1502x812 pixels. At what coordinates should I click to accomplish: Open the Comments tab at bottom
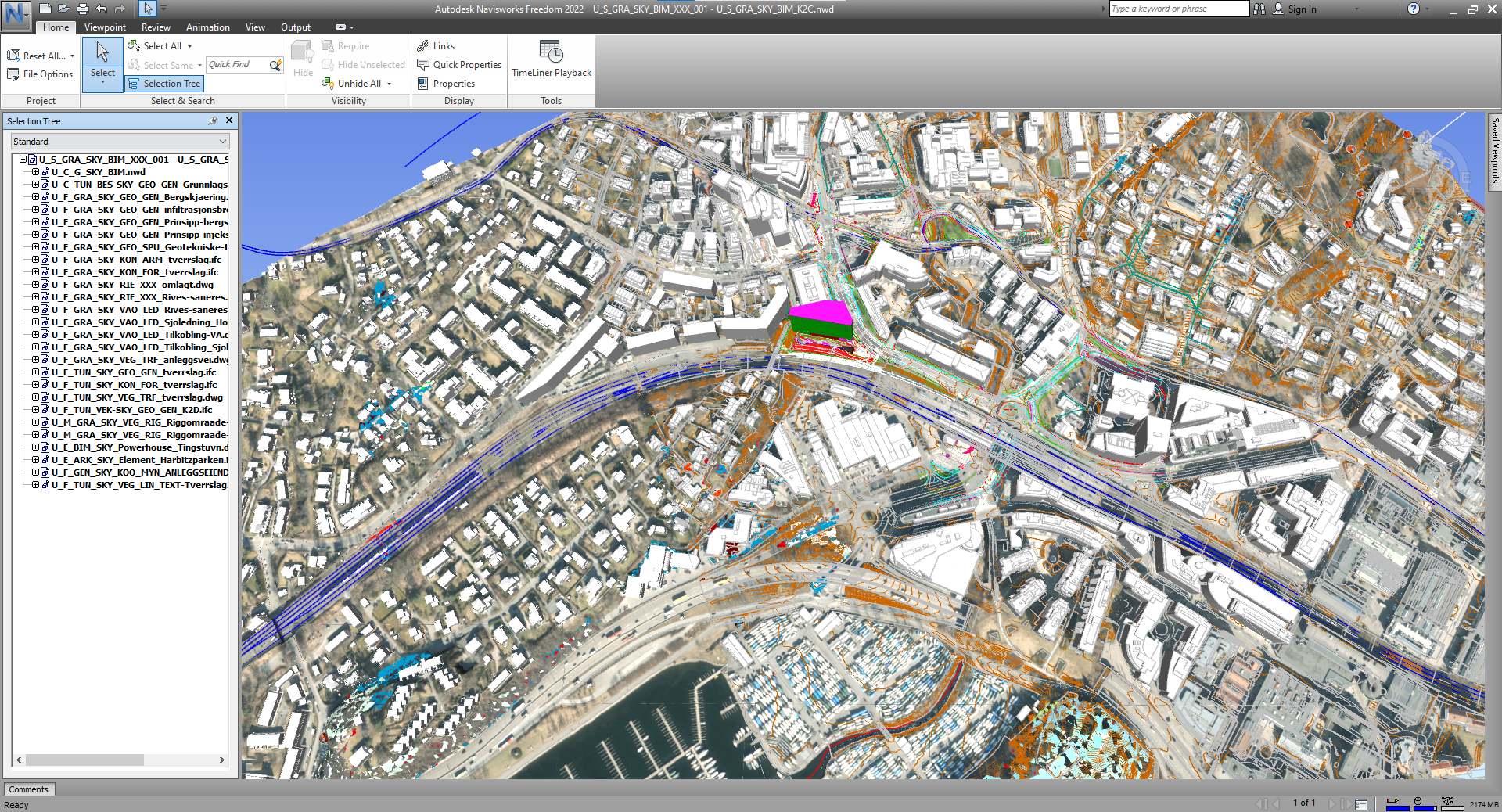pos(29,789)
